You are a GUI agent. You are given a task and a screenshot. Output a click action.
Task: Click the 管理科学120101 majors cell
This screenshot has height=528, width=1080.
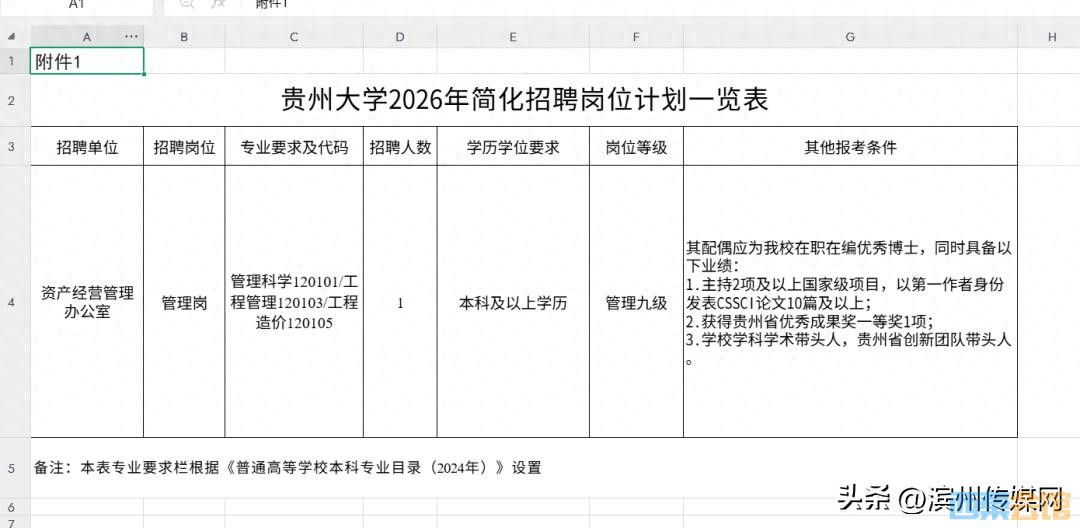[x=294, y=302]
